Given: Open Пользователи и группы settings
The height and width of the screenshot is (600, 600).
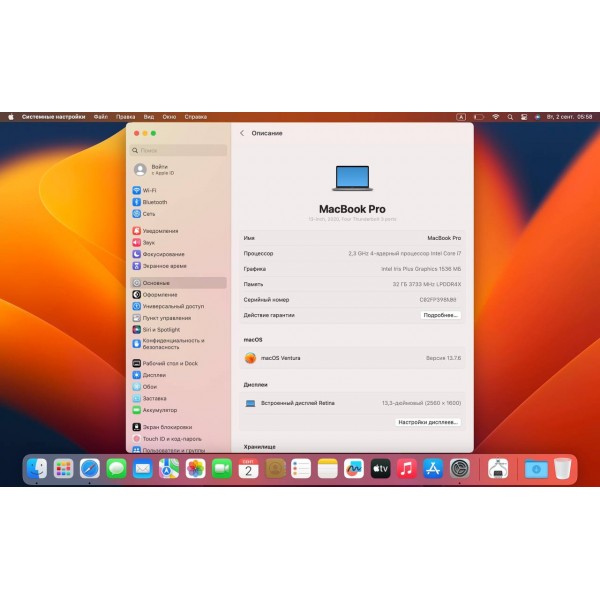Looking at the screenshot, I should [168, 450].
